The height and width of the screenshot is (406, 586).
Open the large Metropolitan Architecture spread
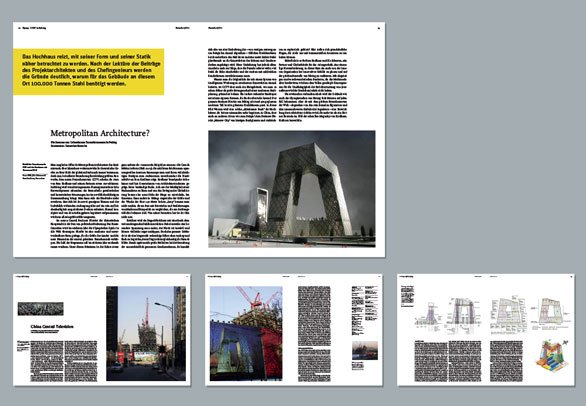199,139
